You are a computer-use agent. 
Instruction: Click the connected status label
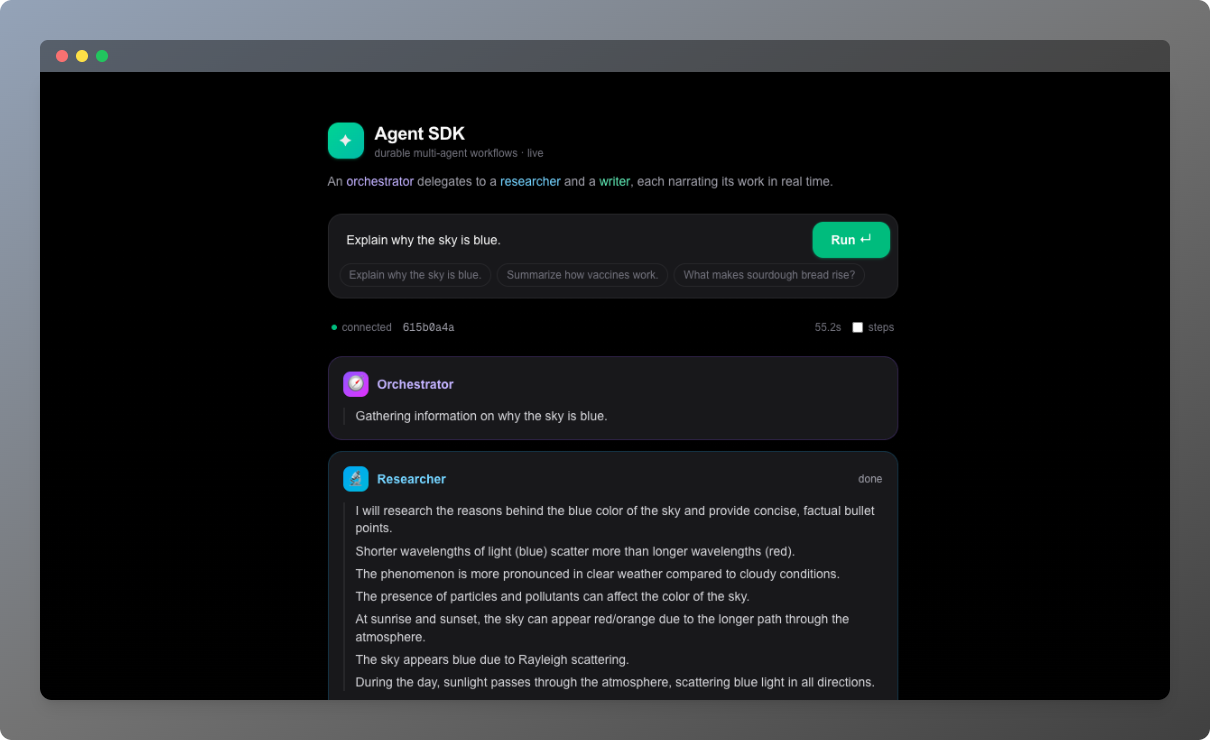point(367,327)
